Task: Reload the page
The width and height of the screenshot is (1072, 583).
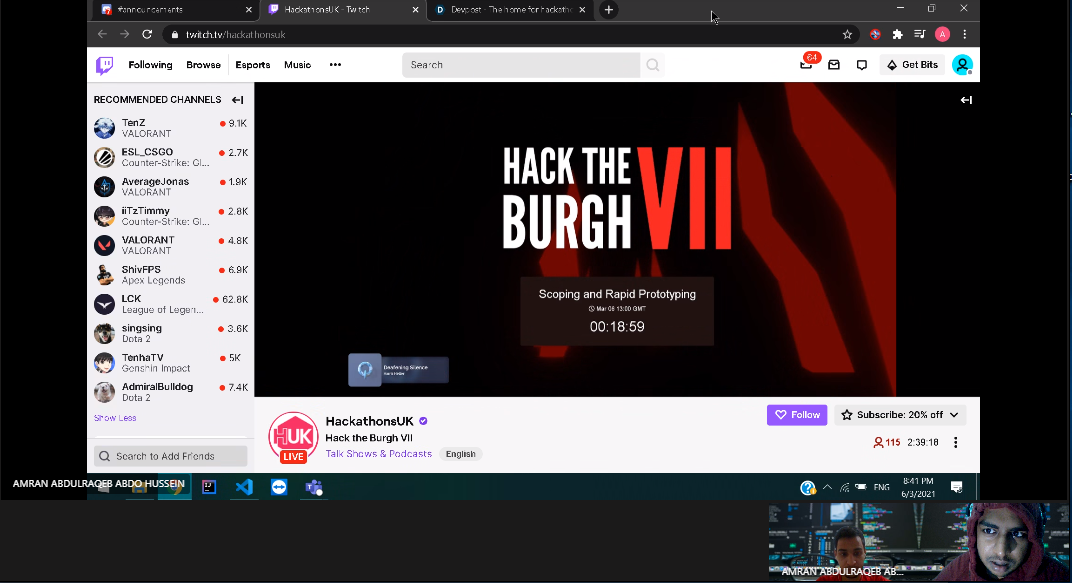Action: (x=147, y=34)
